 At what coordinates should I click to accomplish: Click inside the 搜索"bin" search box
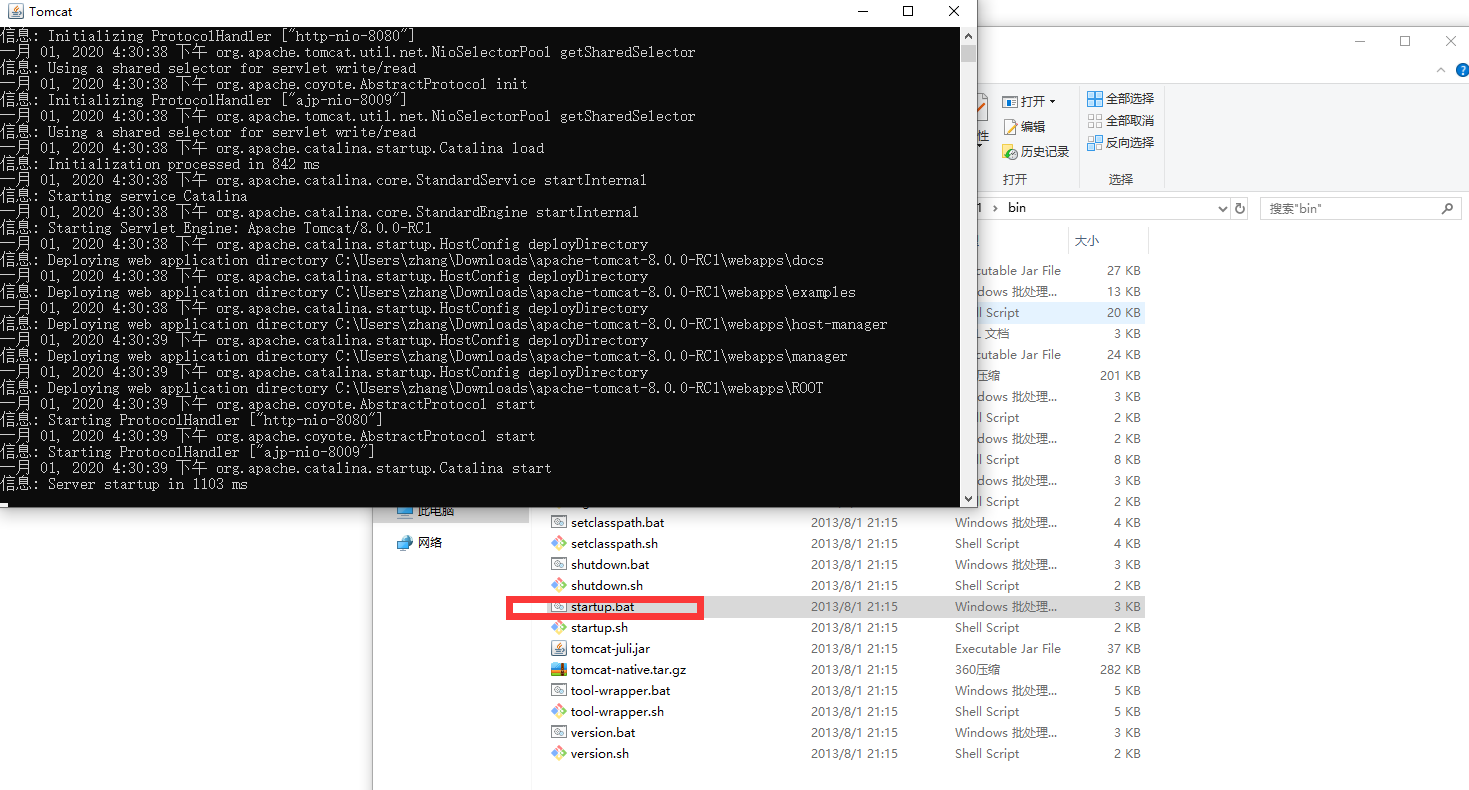click(x=1340, y=207)
